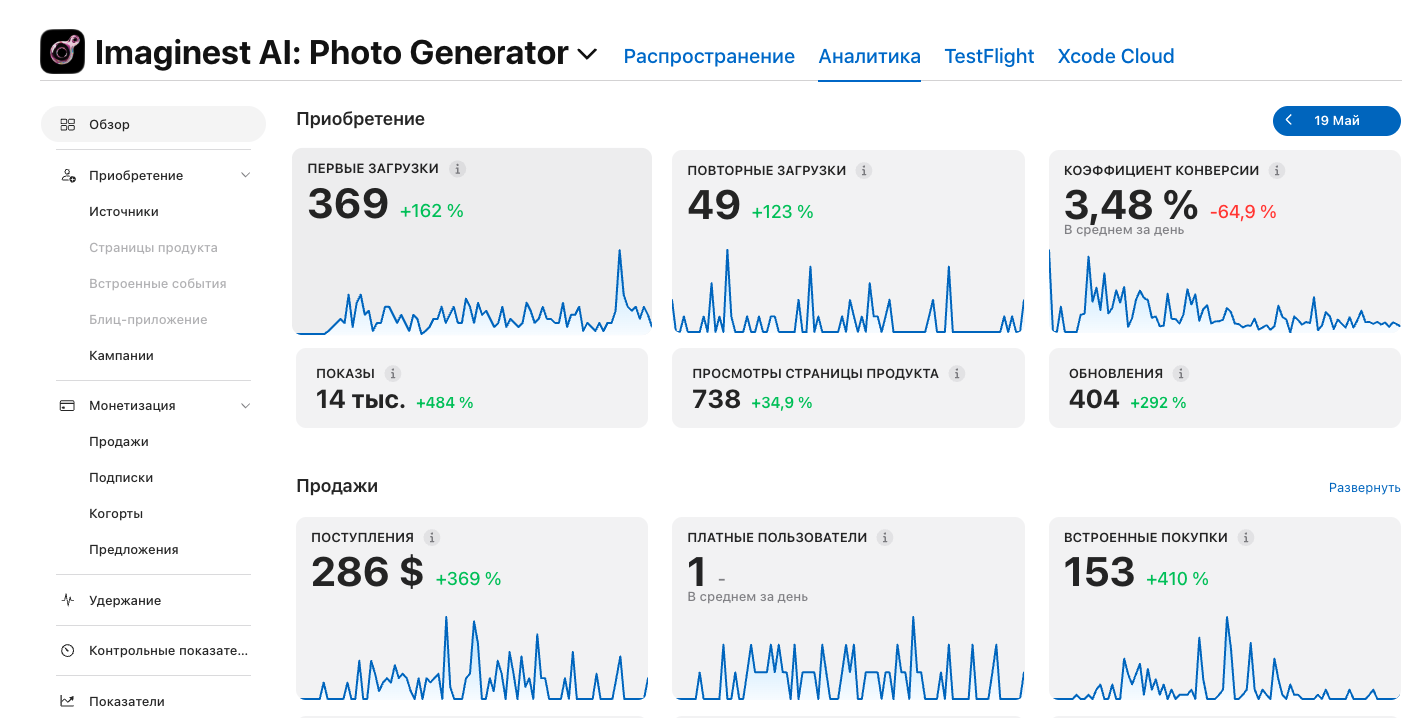Click the Imaginest AI app icon
The width and height of the screenshot is (1428, 718).
[62, 52]
